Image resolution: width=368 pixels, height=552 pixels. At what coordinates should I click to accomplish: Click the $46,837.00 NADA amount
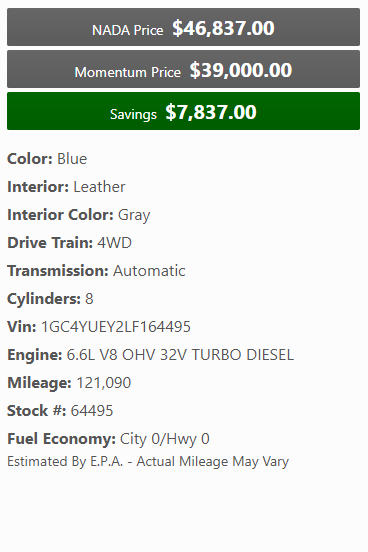(223, 29)
